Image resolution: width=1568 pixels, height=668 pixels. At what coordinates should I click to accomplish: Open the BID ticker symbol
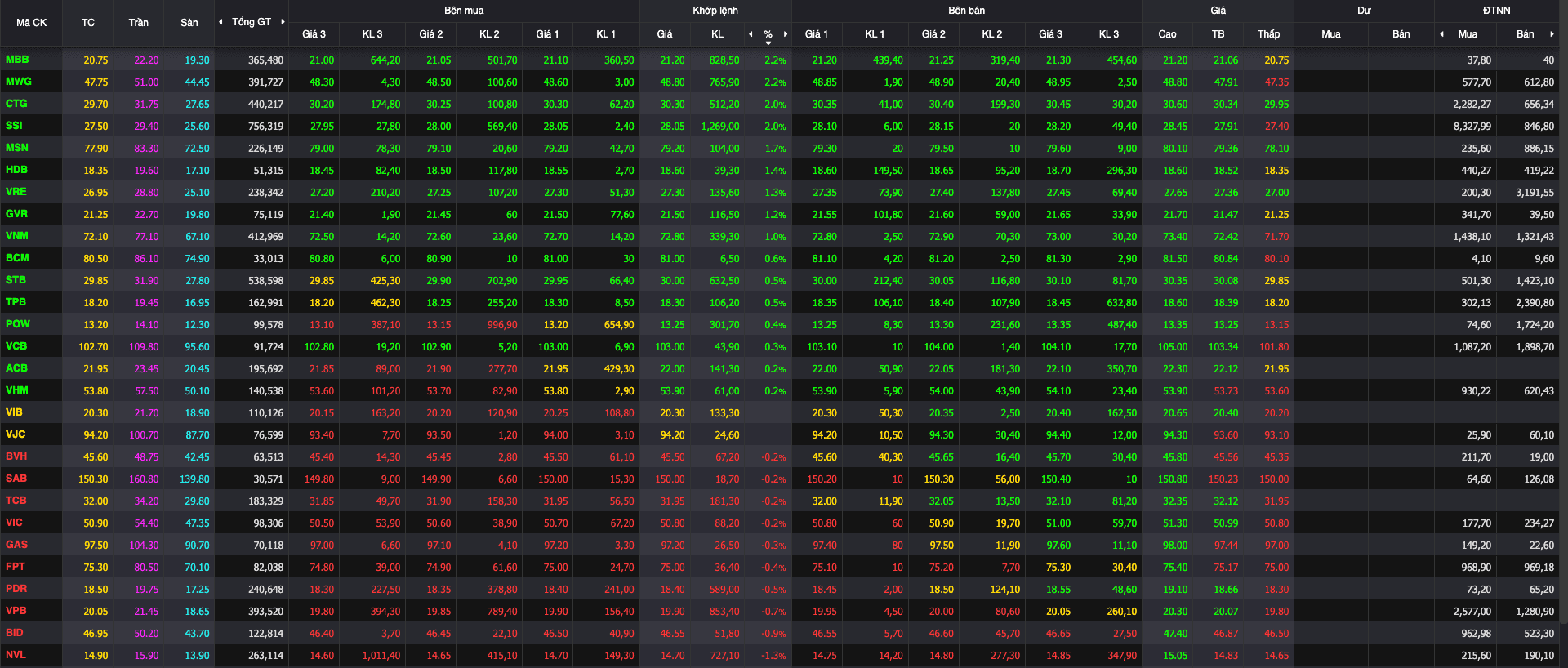click(15, 633)
